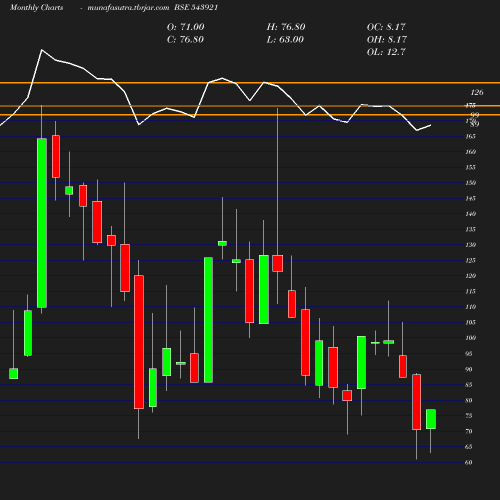Viewport: 500px width, 500px height.
Task: Click the 135 price axis label
Action: tap(470, 229)
